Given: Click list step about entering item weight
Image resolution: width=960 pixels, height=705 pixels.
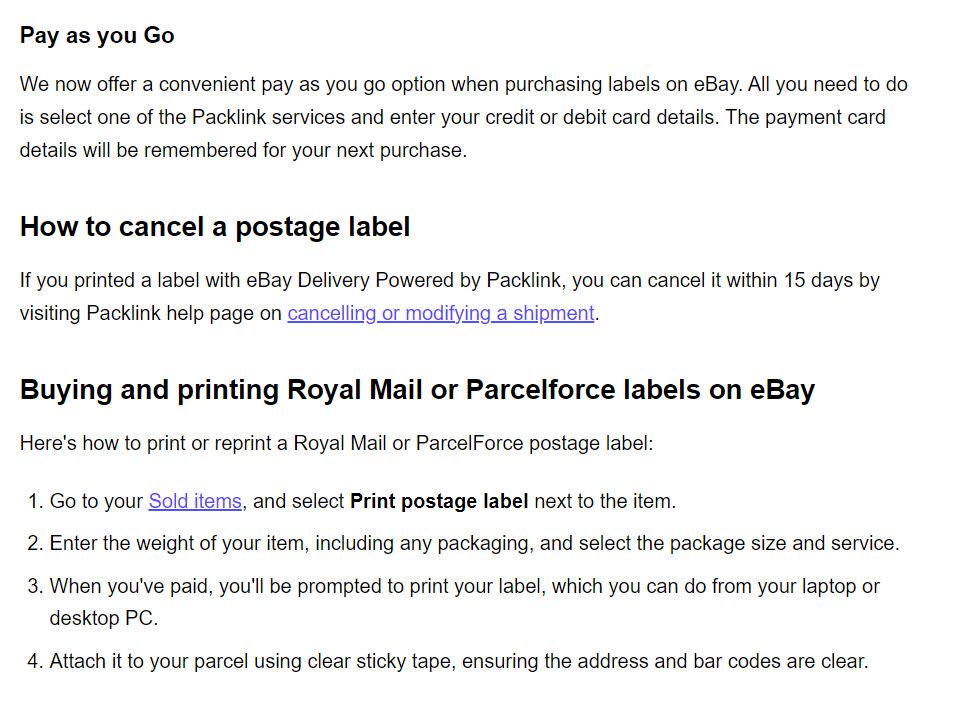Looking at the screenshot, I should pos(474,544).
